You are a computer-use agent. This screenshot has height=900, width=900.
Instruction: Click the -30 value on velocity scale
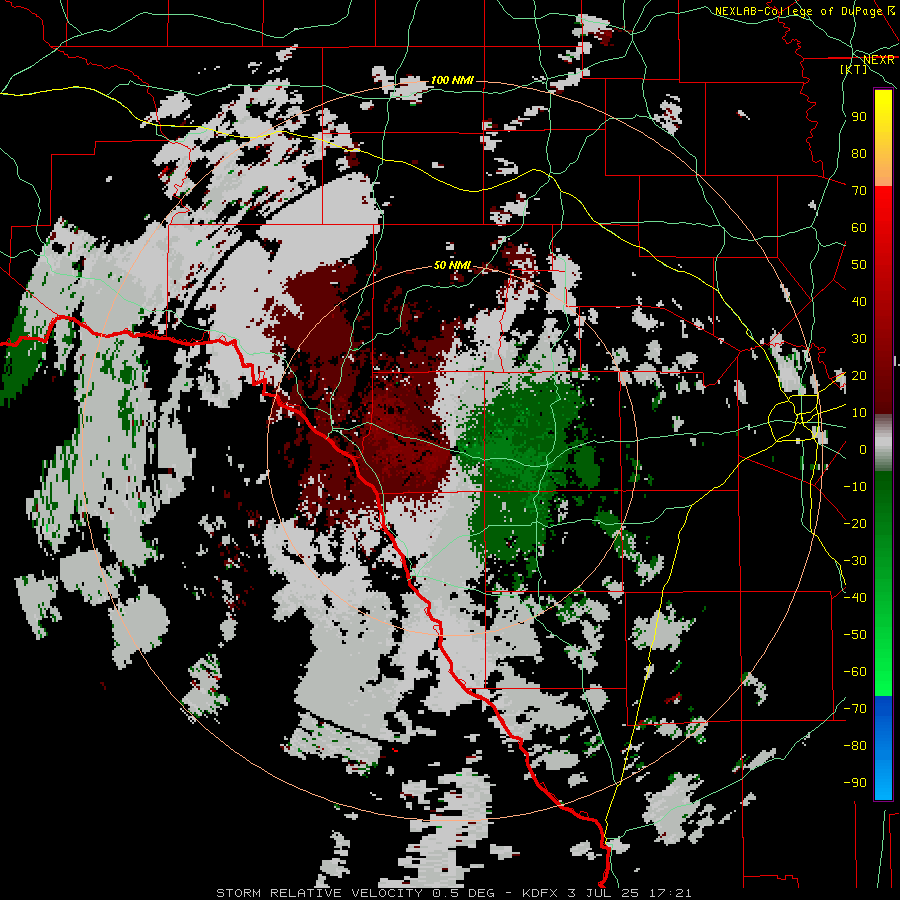pyautogui.click(x=855, y=561)
